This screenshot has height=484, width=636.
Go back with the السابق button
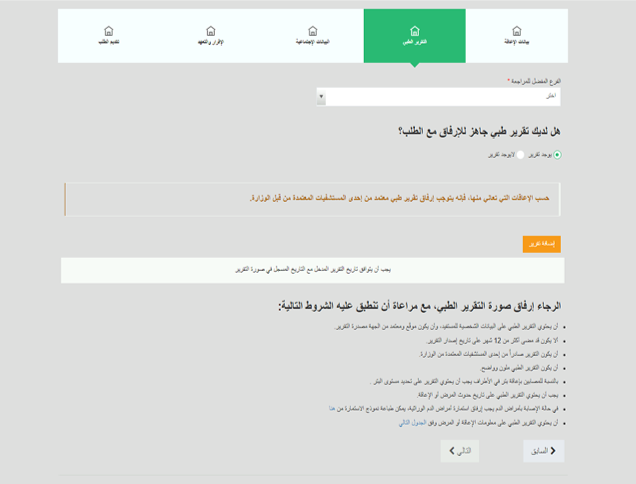544,451
